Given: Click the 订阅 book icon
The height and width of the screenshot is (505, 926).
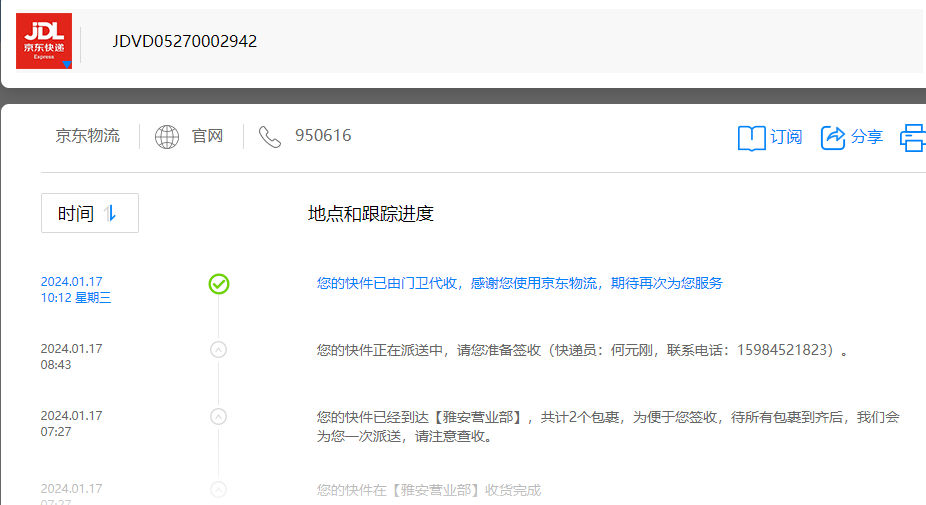Looking at the screenshot, I should (x=752, y=138).
